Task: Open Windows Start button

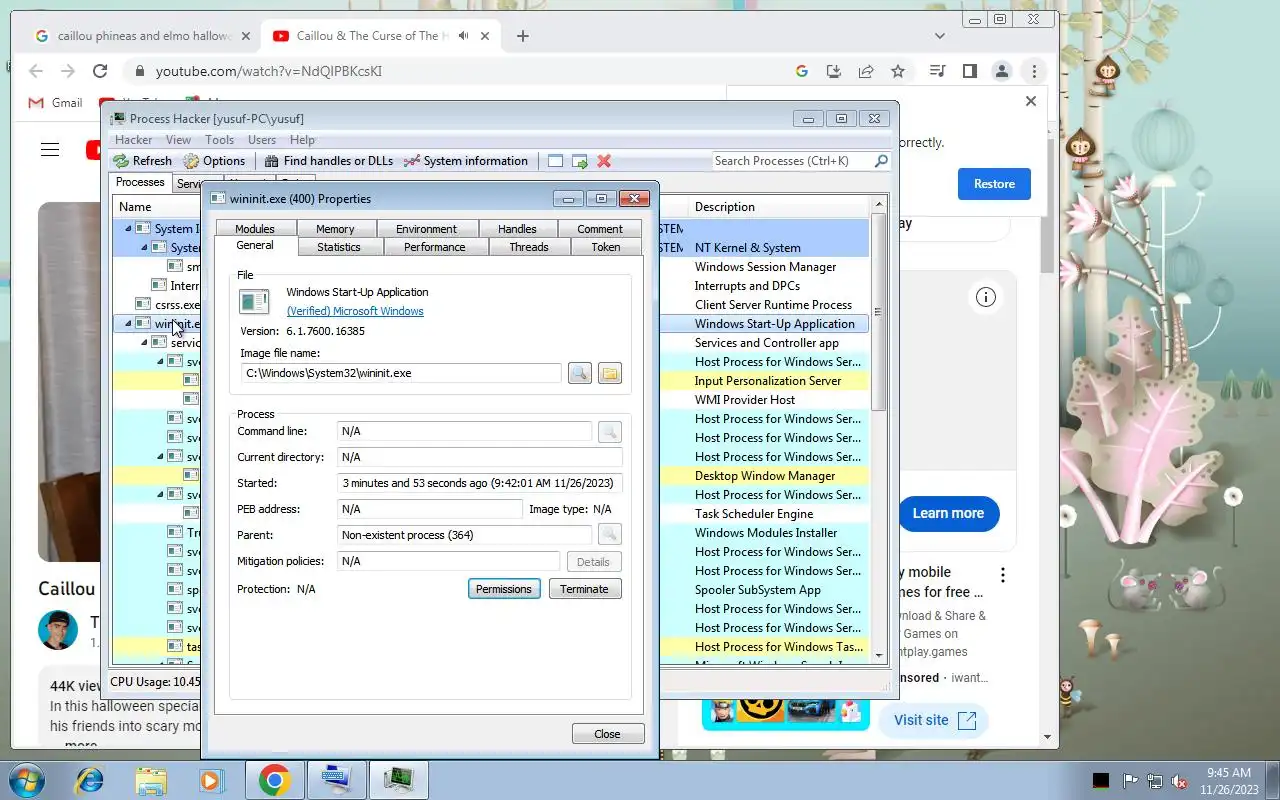Action: coord(26,780)
